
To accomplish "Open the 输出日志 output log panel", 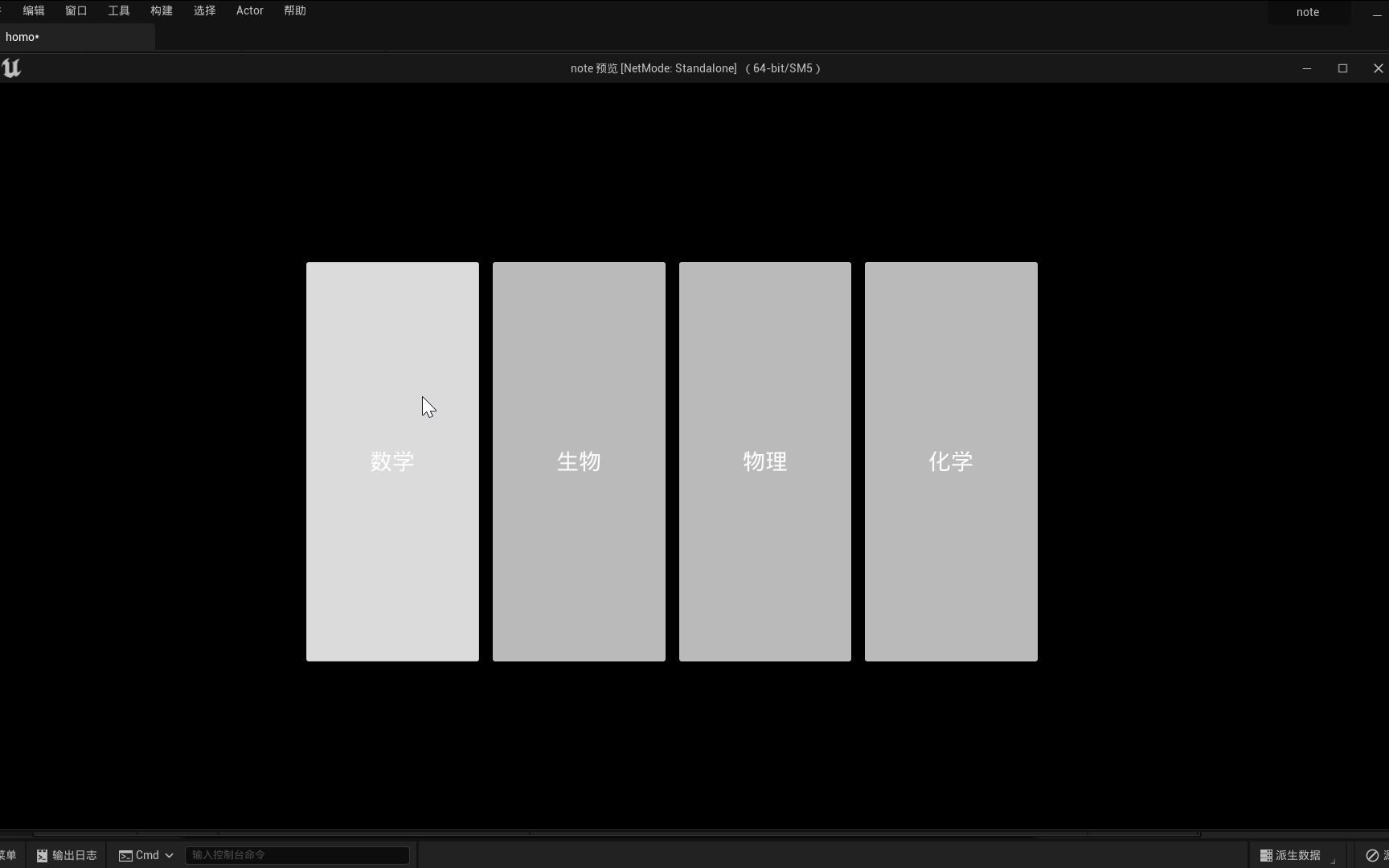I will [66, 855].
